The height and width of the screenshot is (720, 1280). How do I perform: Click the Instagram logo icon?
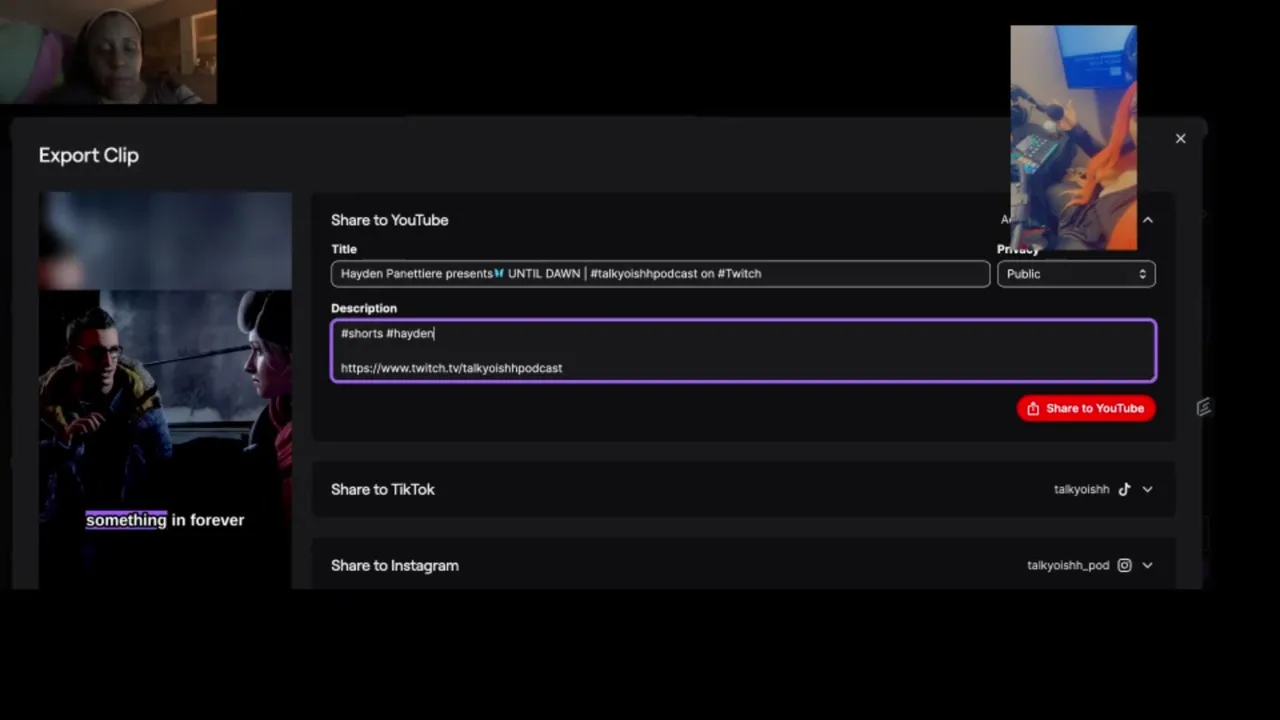tap(1124, 565)
